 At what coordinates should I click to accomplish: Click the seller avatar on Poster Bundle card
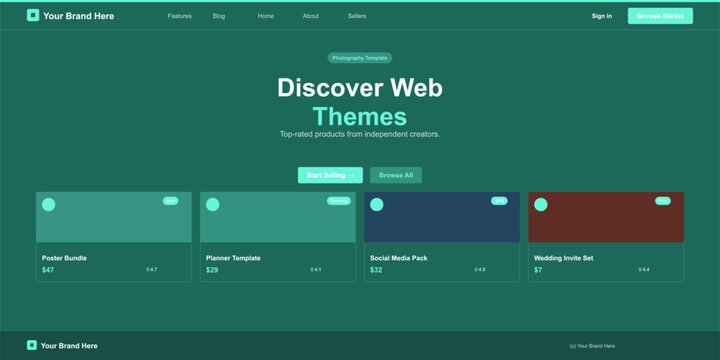tap(49, 204)
